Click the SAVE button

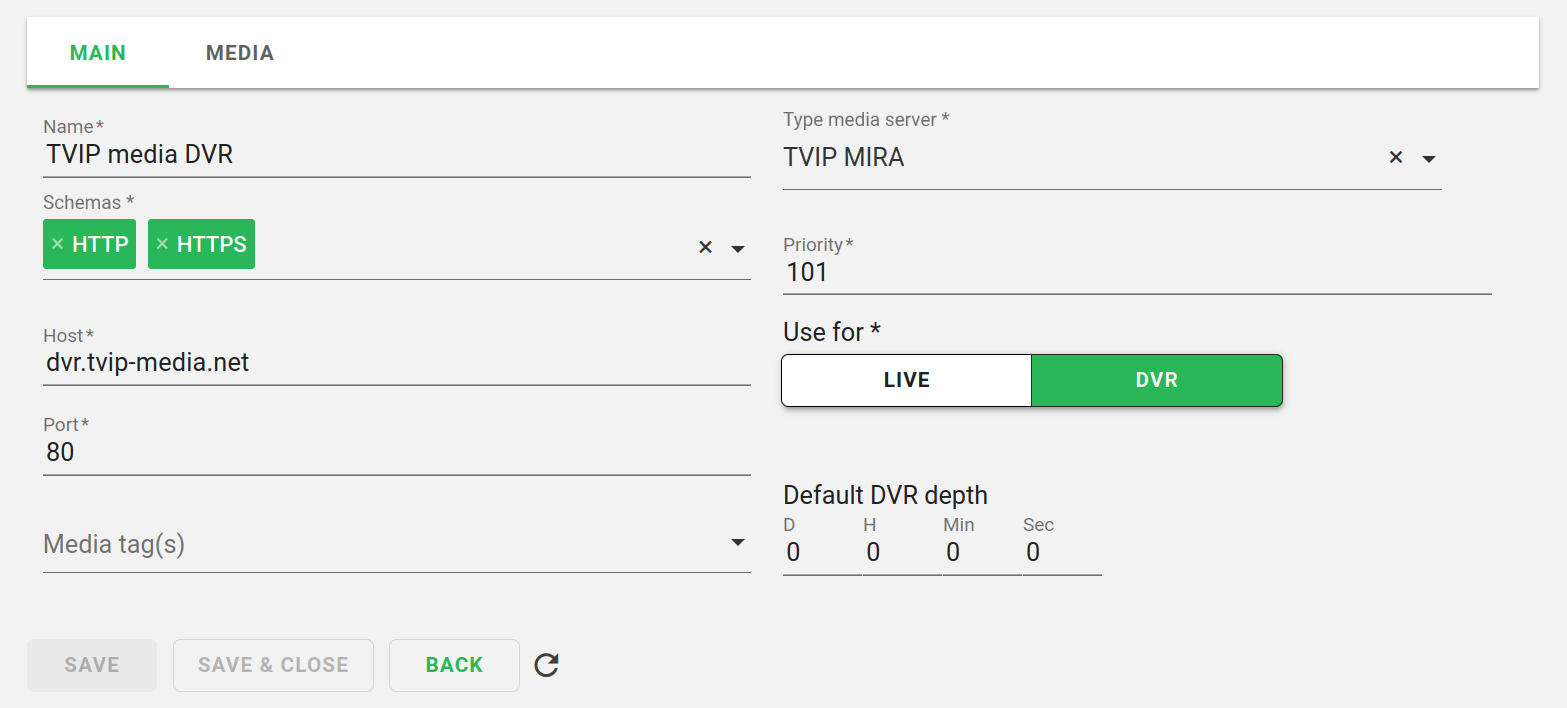point(92,665)
